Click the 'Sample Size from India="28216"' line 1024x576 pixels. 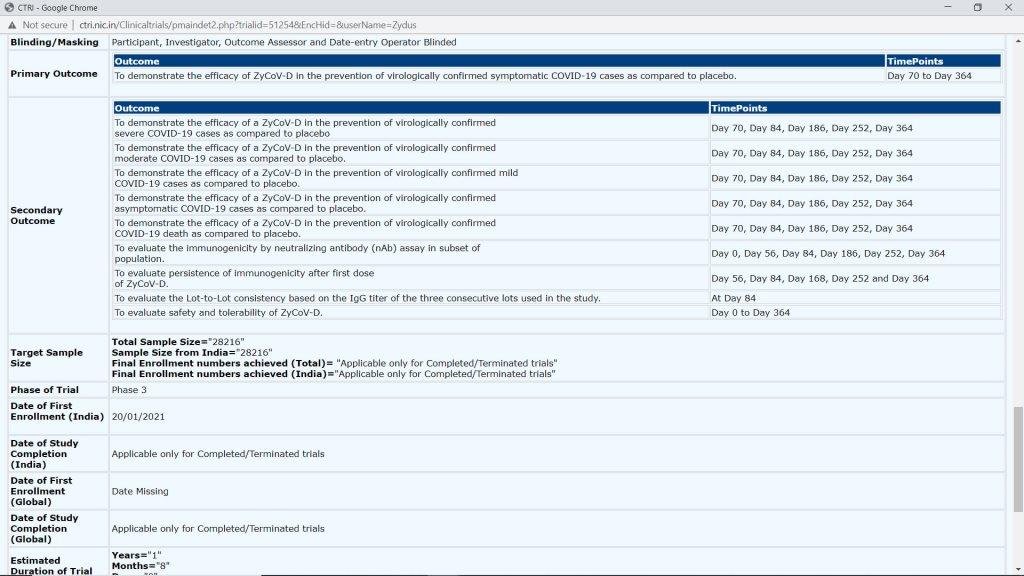pos(192,353)
